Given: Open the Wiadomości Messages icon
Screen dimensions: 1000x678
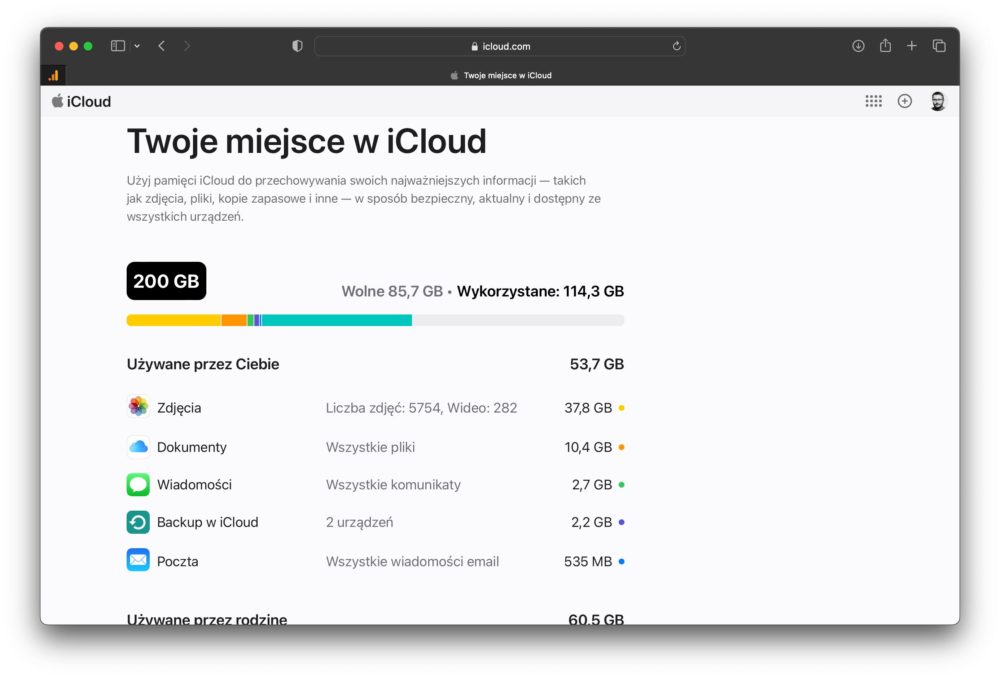Looking at the screenshot, I should coord(138,485).
